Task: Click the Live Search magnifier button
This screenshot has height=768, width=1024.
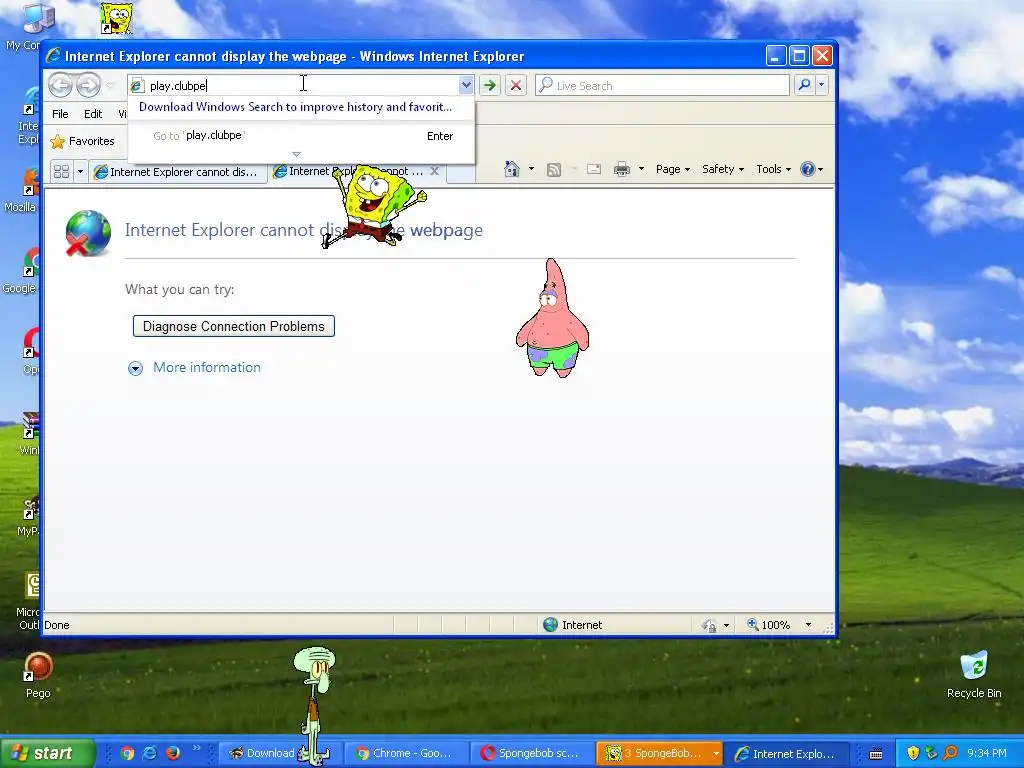Action: click(805, 85)
